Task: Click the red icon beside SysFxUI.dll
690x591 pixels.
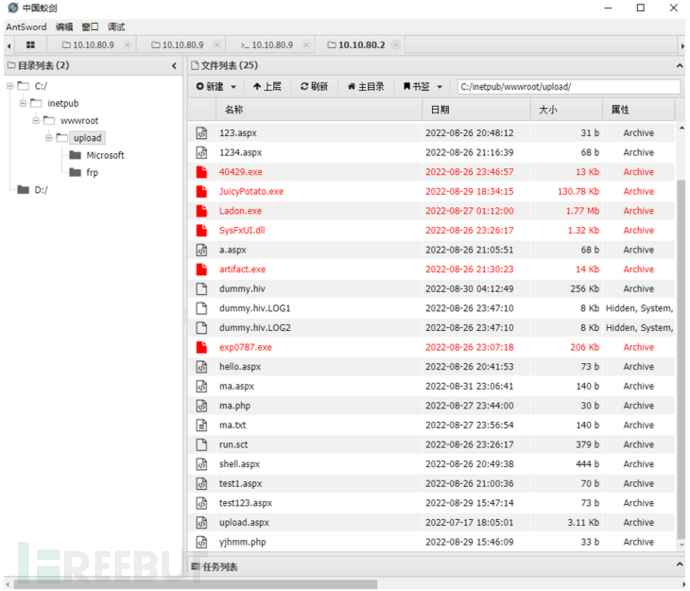Action: point(202,230)
